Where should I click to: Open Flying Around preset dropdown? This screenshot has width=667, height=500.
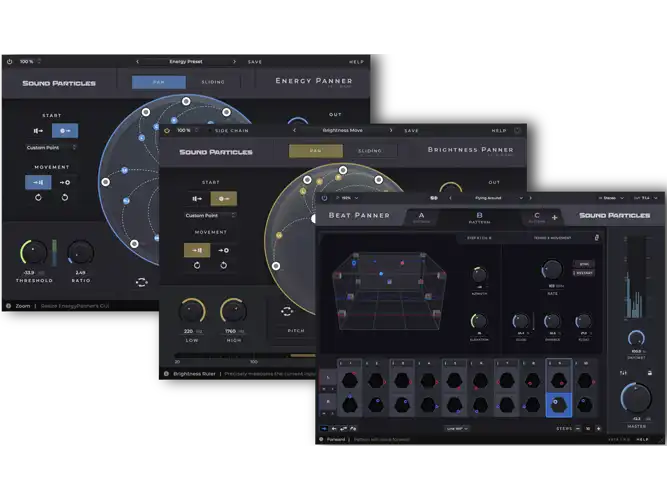pos(521,198)
